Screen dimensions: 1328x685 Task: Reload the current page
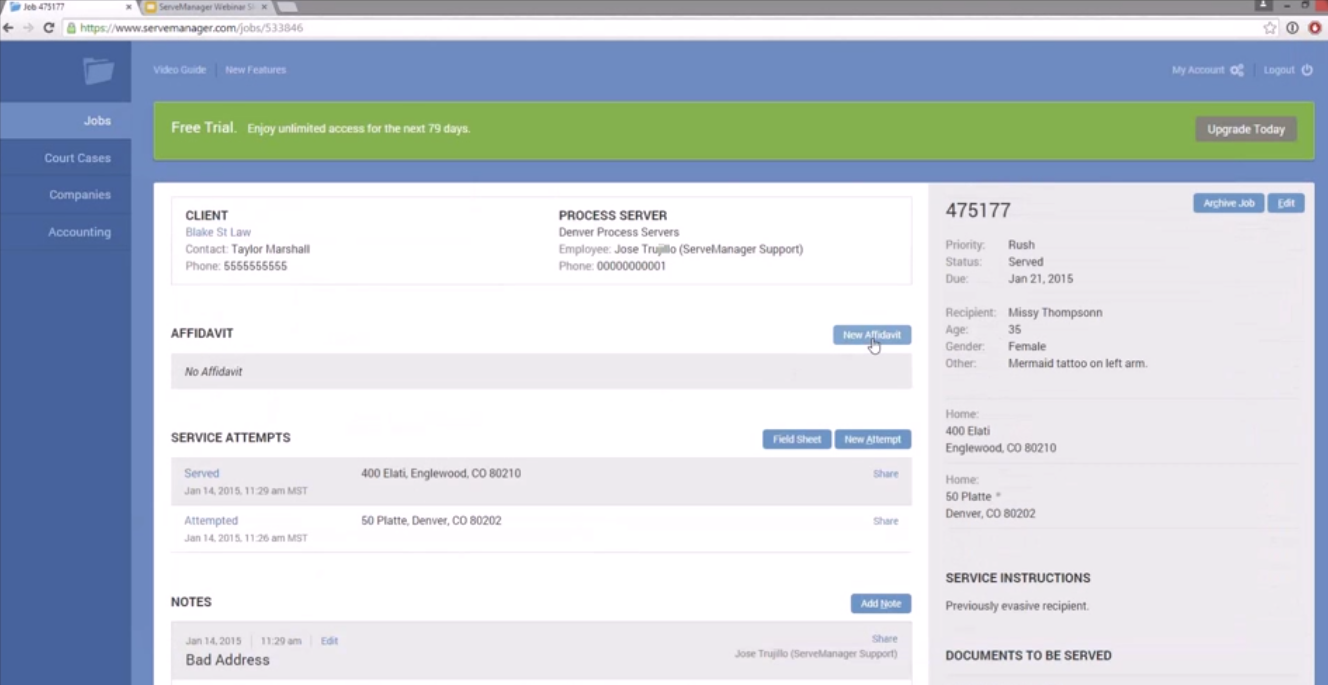[48, 30]
